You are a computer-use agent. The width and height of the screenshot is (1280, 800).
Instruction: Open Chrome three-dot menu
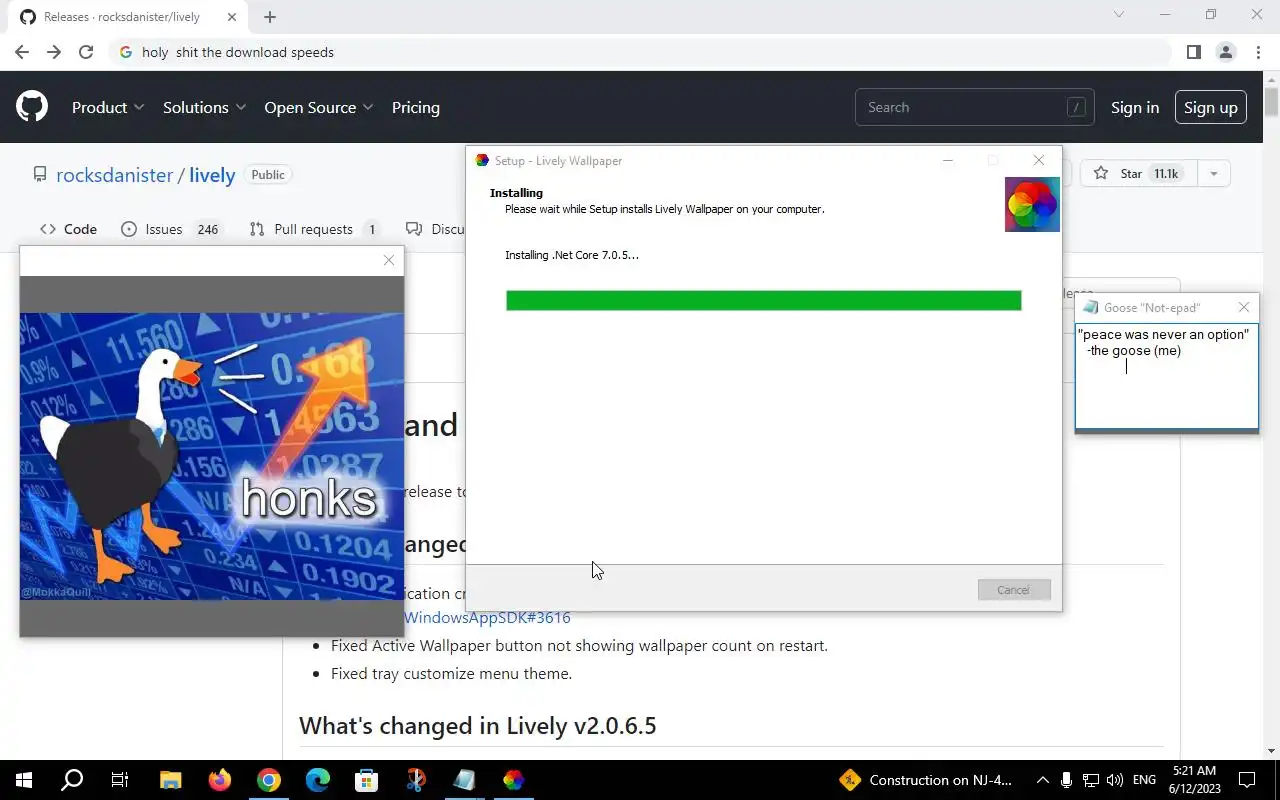pyautogui.click(x=1257, y=52)
